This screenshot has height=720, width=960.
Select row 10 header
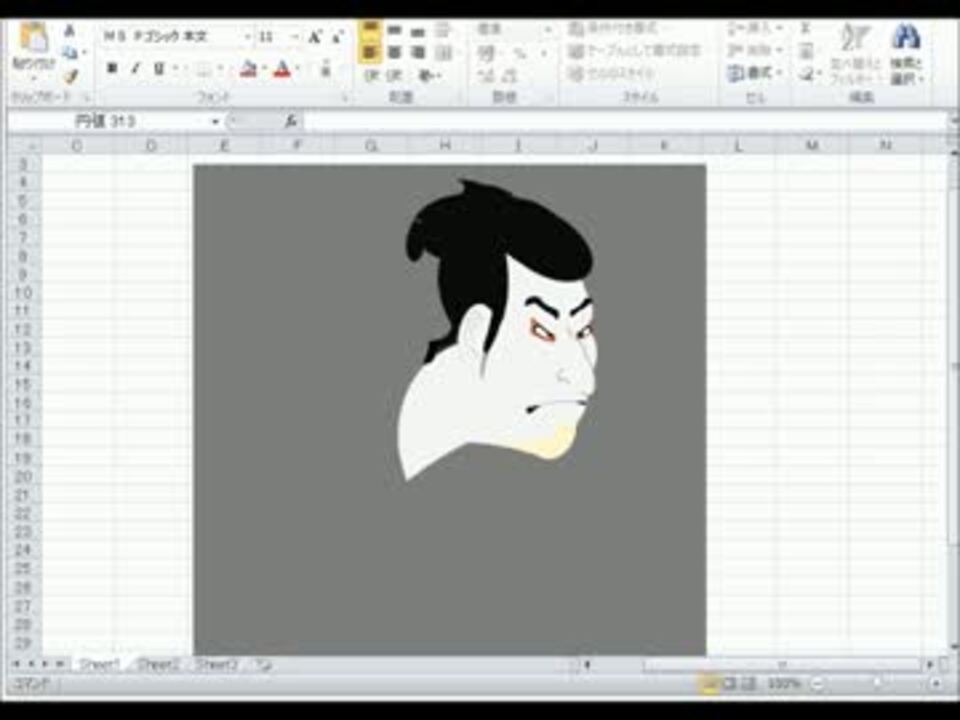click(23, 293)
